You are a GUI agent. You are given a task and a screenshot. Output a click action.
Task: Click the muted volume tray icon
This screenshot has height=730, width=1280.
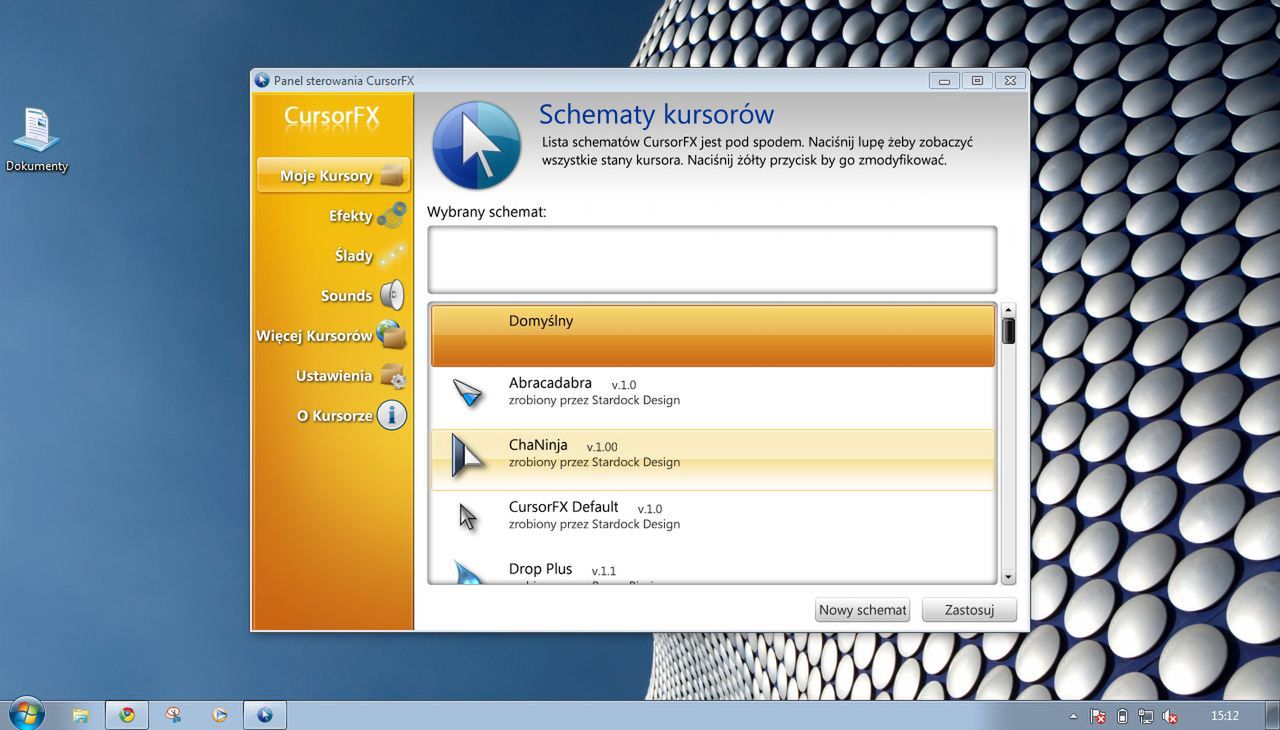click(1170, 716)
